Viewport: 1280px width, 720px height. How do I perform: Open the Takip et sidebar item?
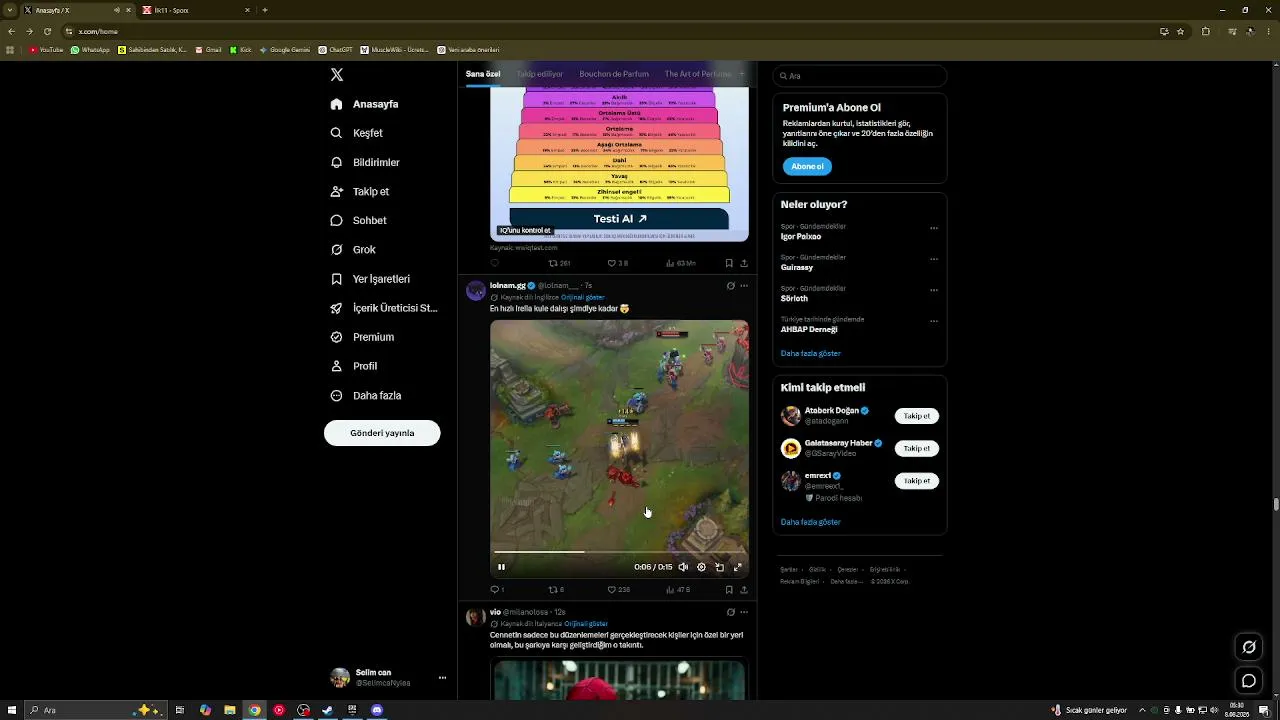pyautogui.click(x=360, y=191)
